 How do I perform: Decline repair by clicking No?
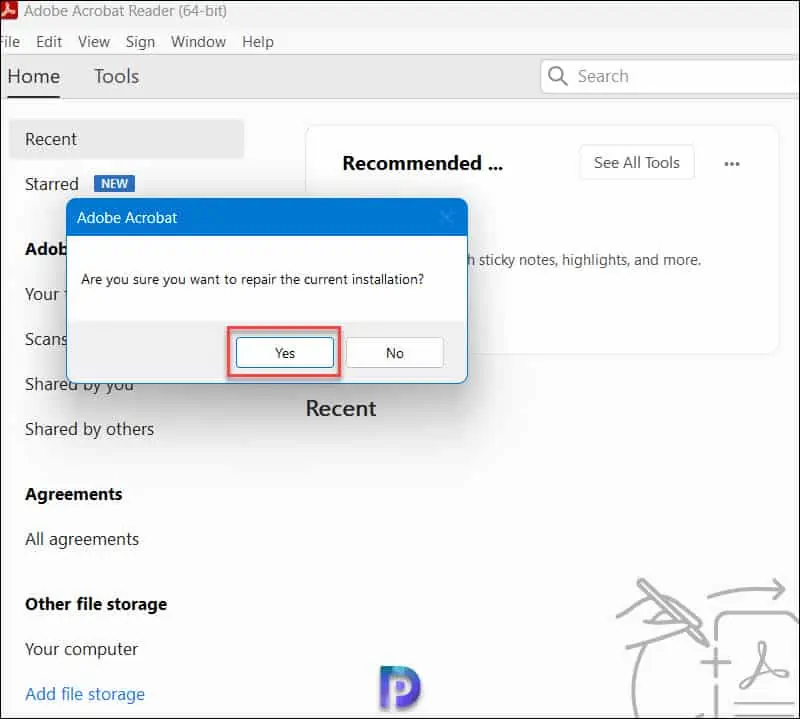coord(394,353)
